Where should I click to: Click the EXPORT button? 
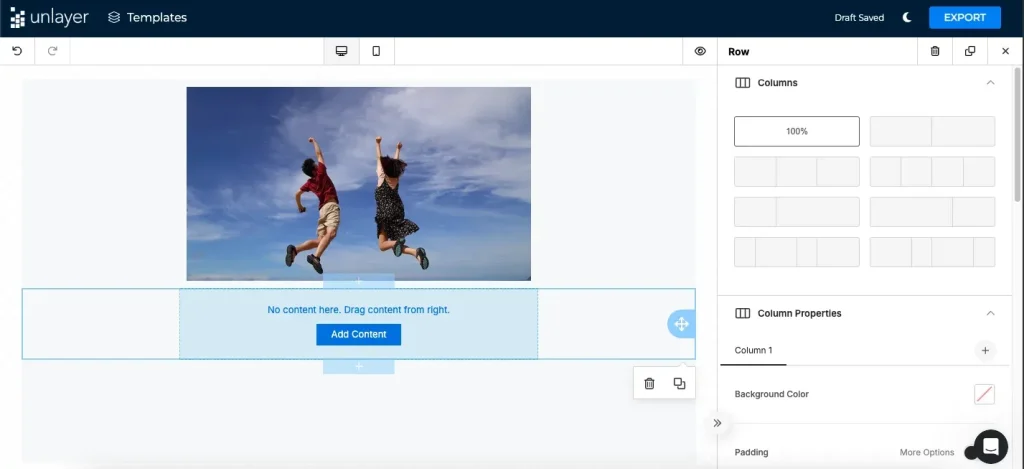click(964, 17)
